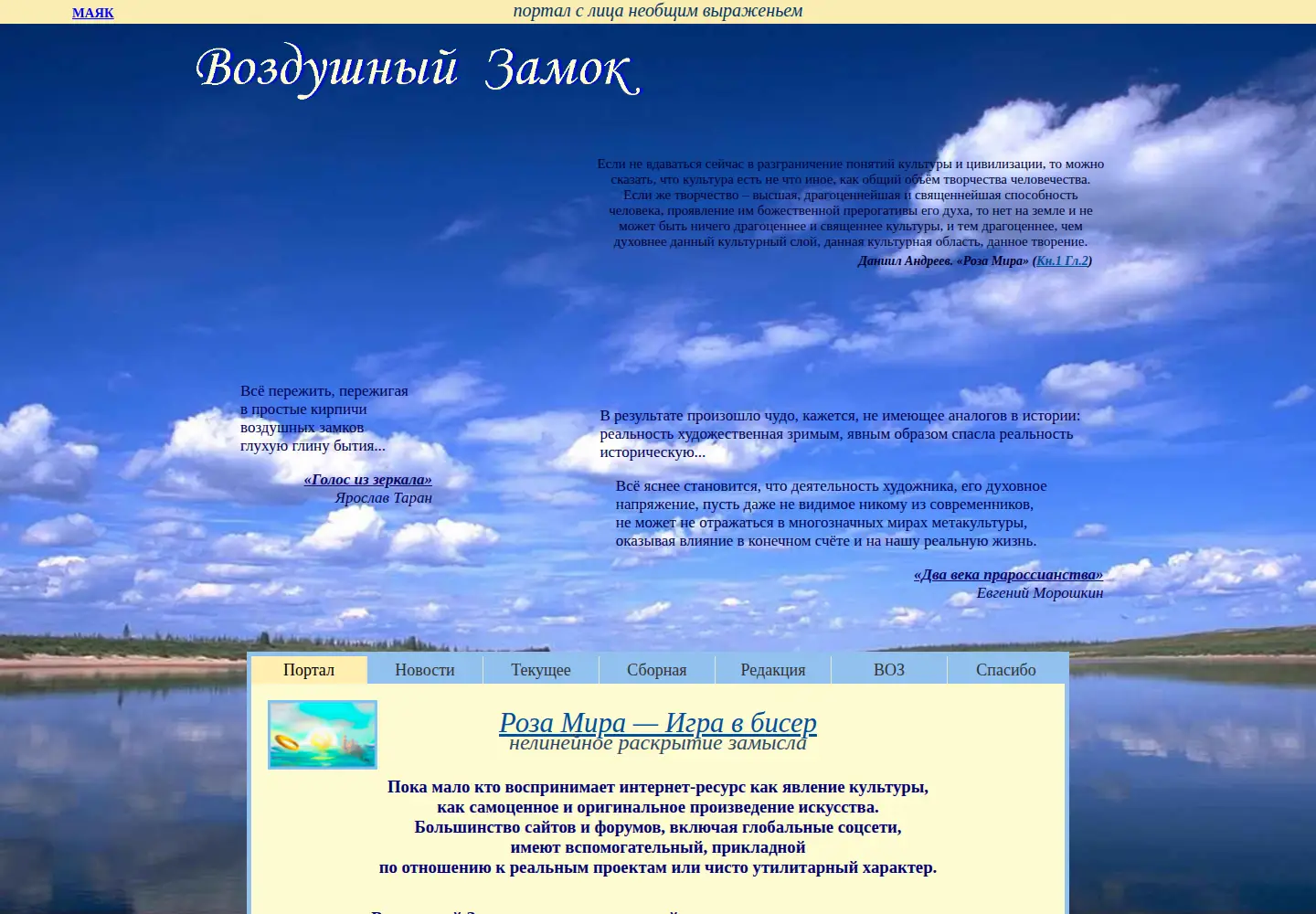Open the Спасибо tab
Viewport: 1316px width, 914px height.
coord(1006,670)
